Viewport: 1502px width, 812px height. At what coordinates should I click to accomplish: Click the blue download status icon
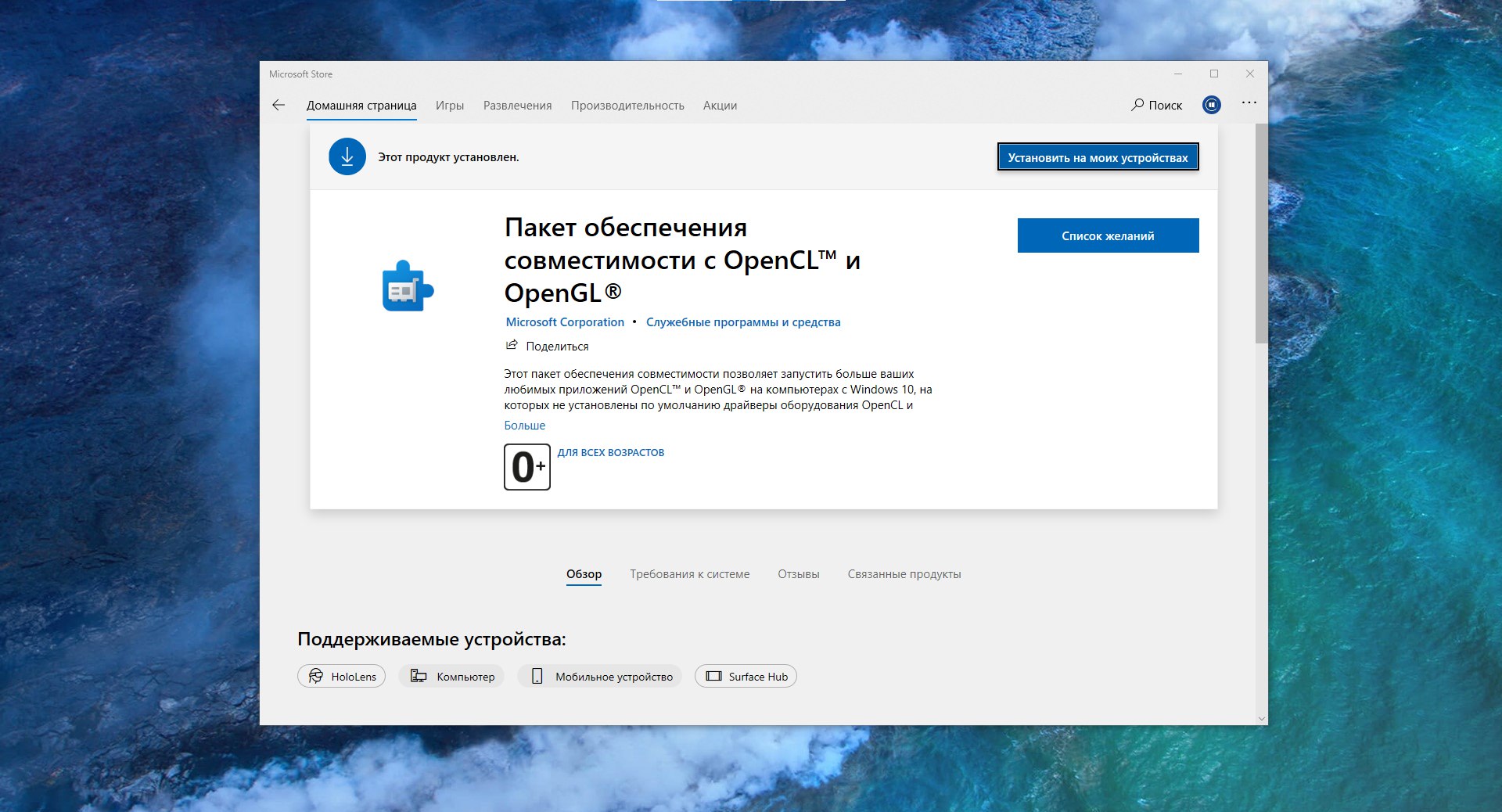pyautogui.click(x=347, y=156)
